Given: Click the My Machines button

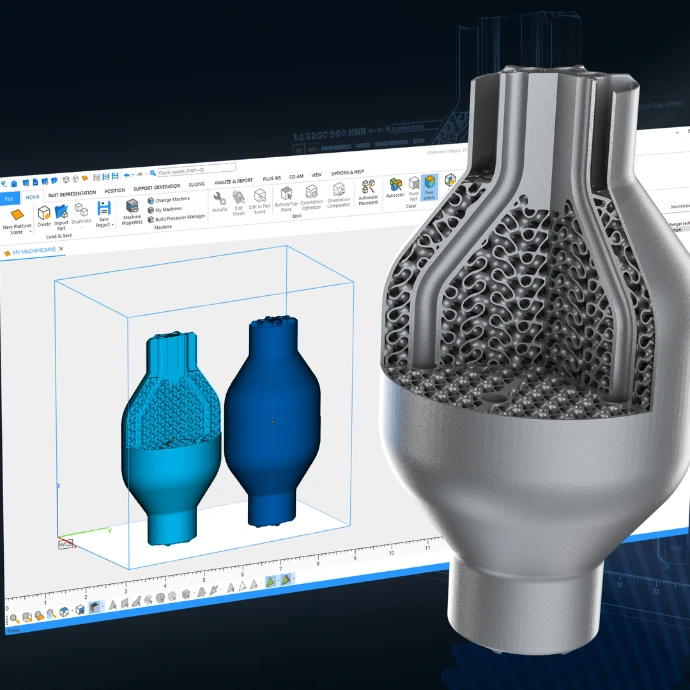Looking at the screenshot, I should click(x=165, y=210).
